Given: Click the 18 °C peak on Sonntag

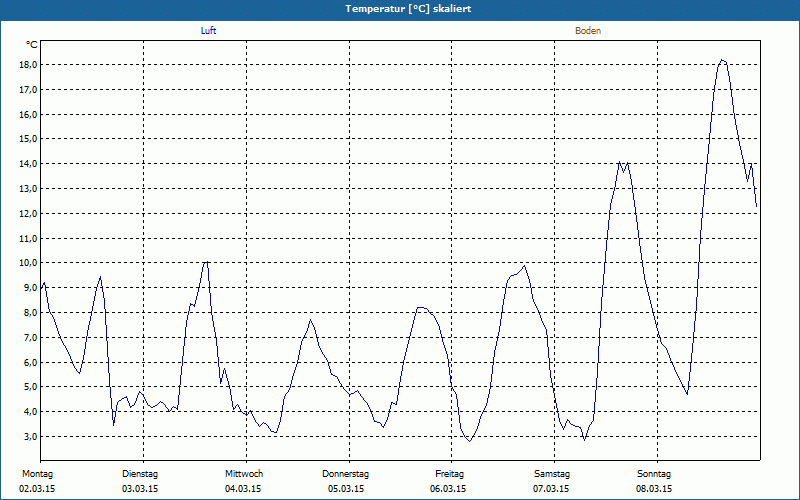Looking at the screenshot, I should point(722,60).
